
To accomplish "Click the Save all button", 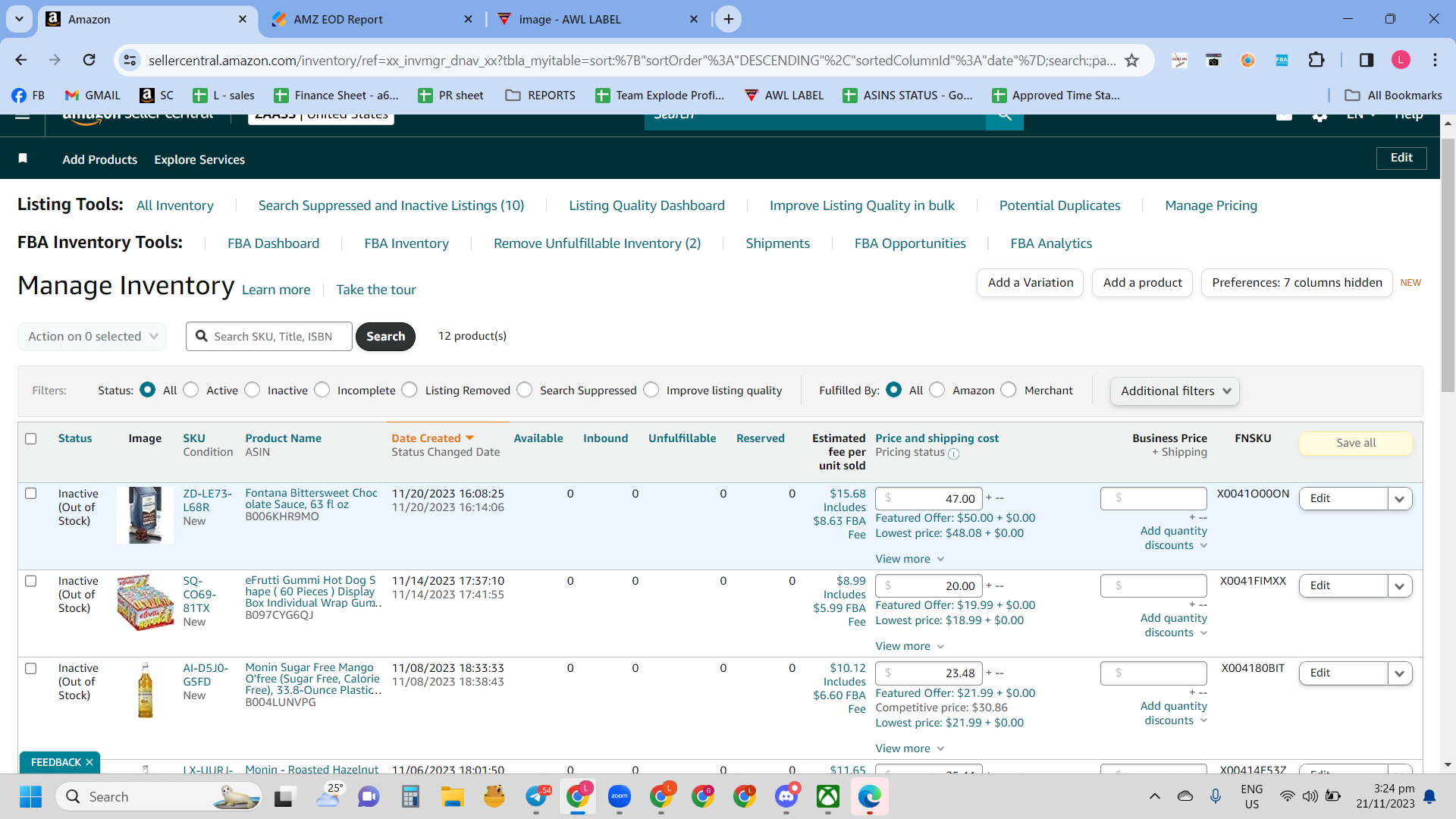I will click(1356, 443).
